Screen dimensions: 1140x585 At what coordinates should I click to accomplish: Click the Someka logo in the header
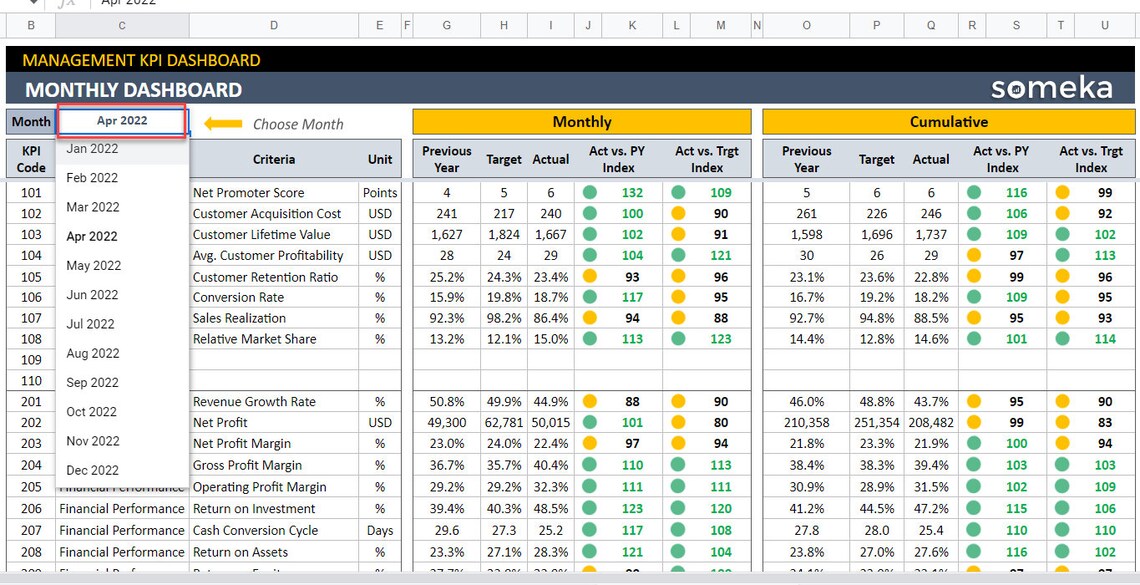click(1051, 89)
